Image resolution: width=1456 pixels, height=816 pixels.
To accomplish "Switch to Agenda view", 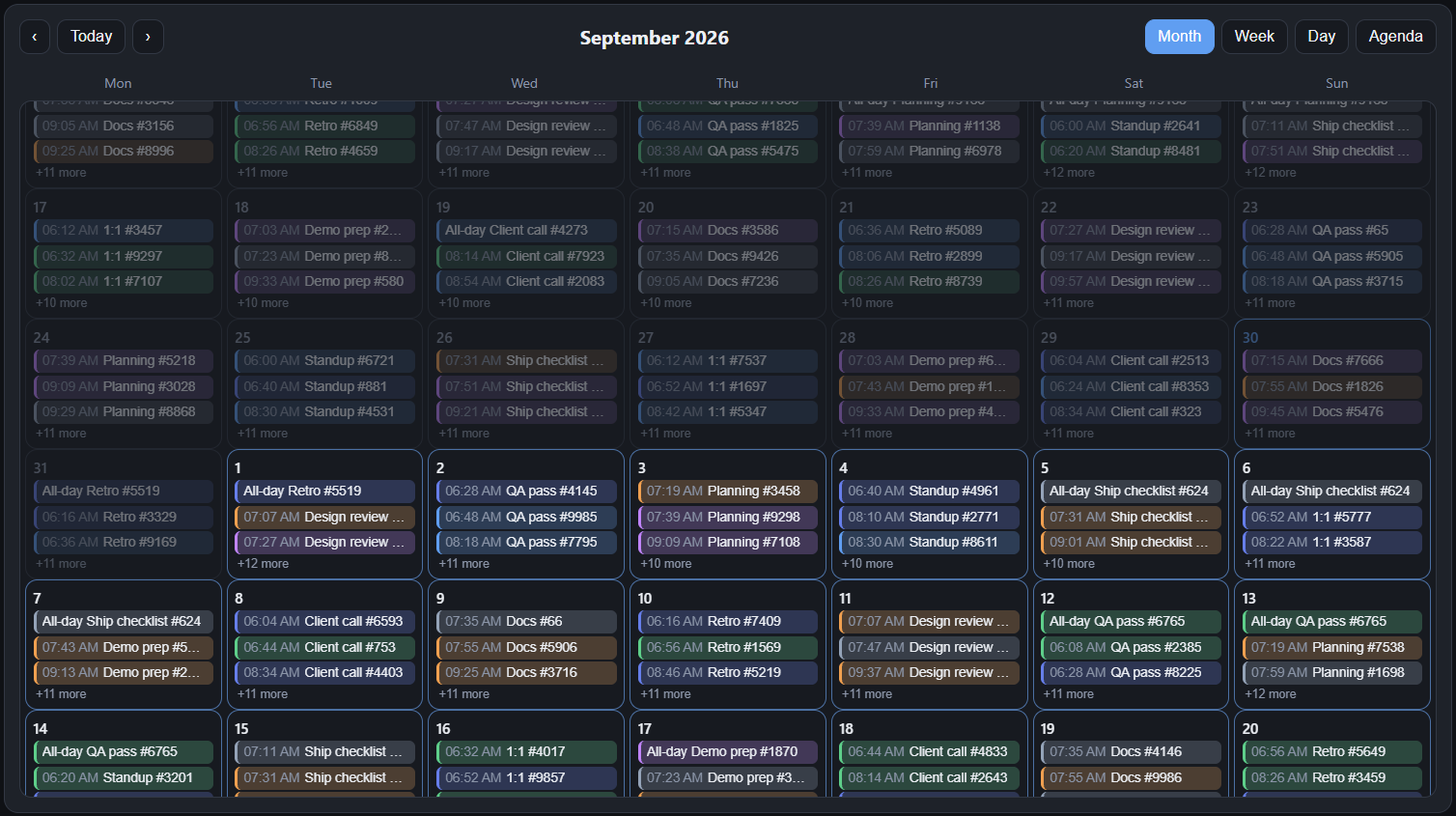I will point(1396,37).
